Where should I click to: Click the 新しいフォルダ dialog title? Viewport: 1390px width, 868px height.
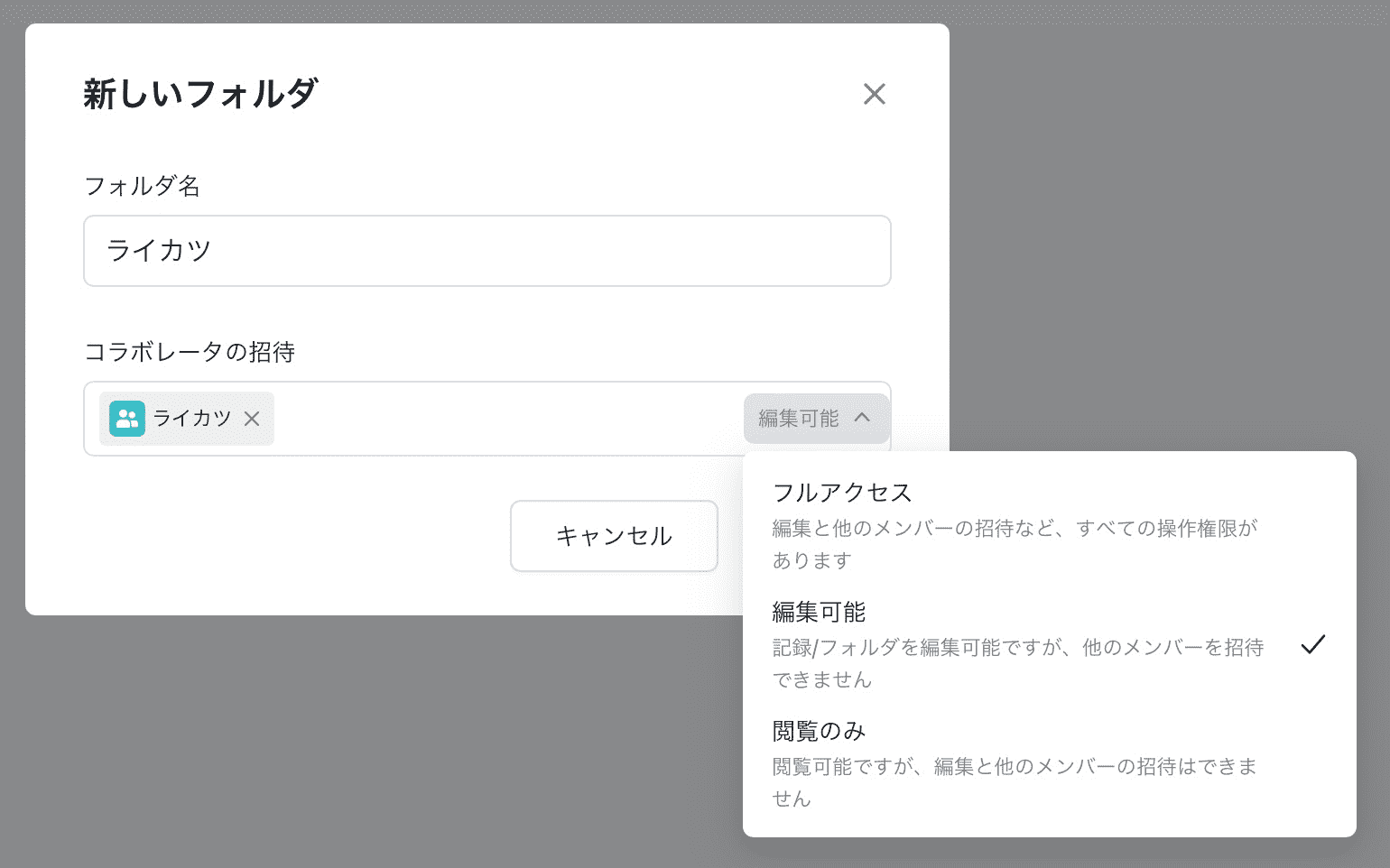click(x=200, y=94)
